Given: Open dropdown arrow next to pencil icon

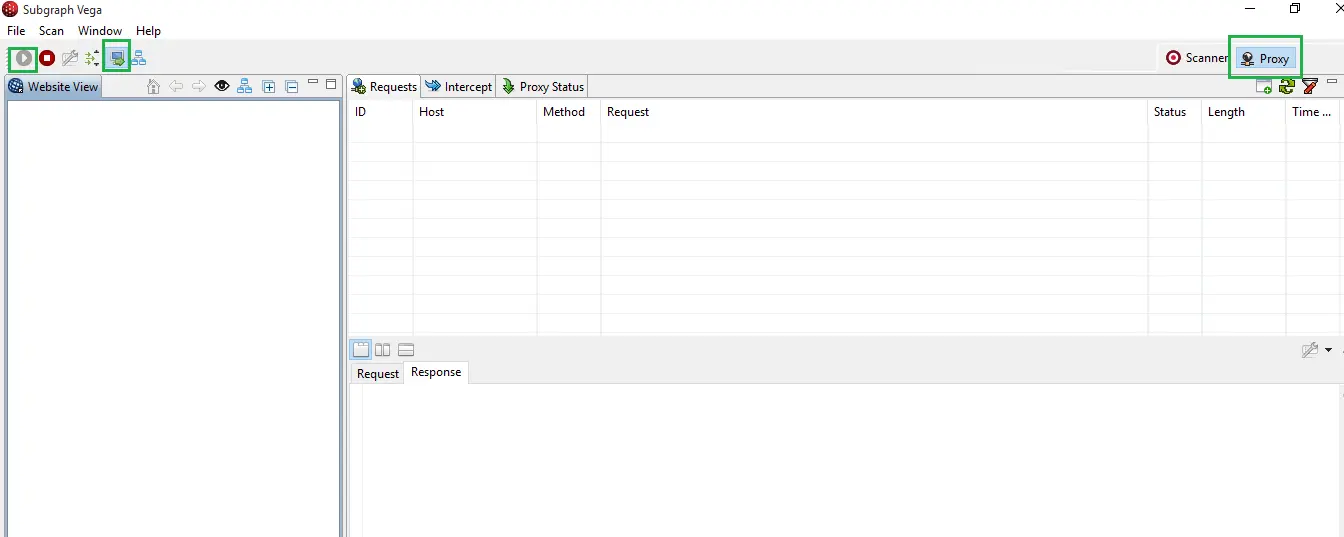Looking at the screenshot, I should point(1328,350).
